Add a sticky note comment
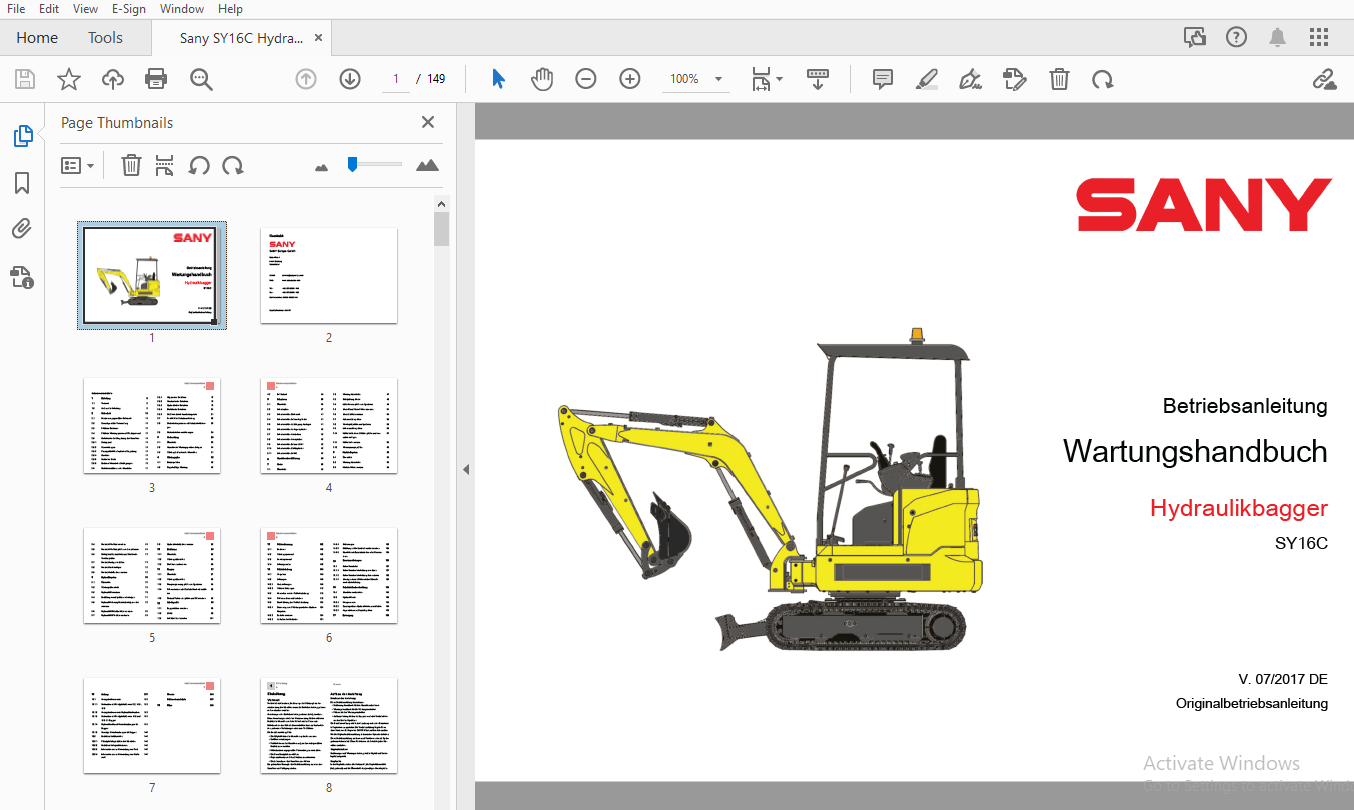Screen dimensions: 1354x810 pos(882,79)
